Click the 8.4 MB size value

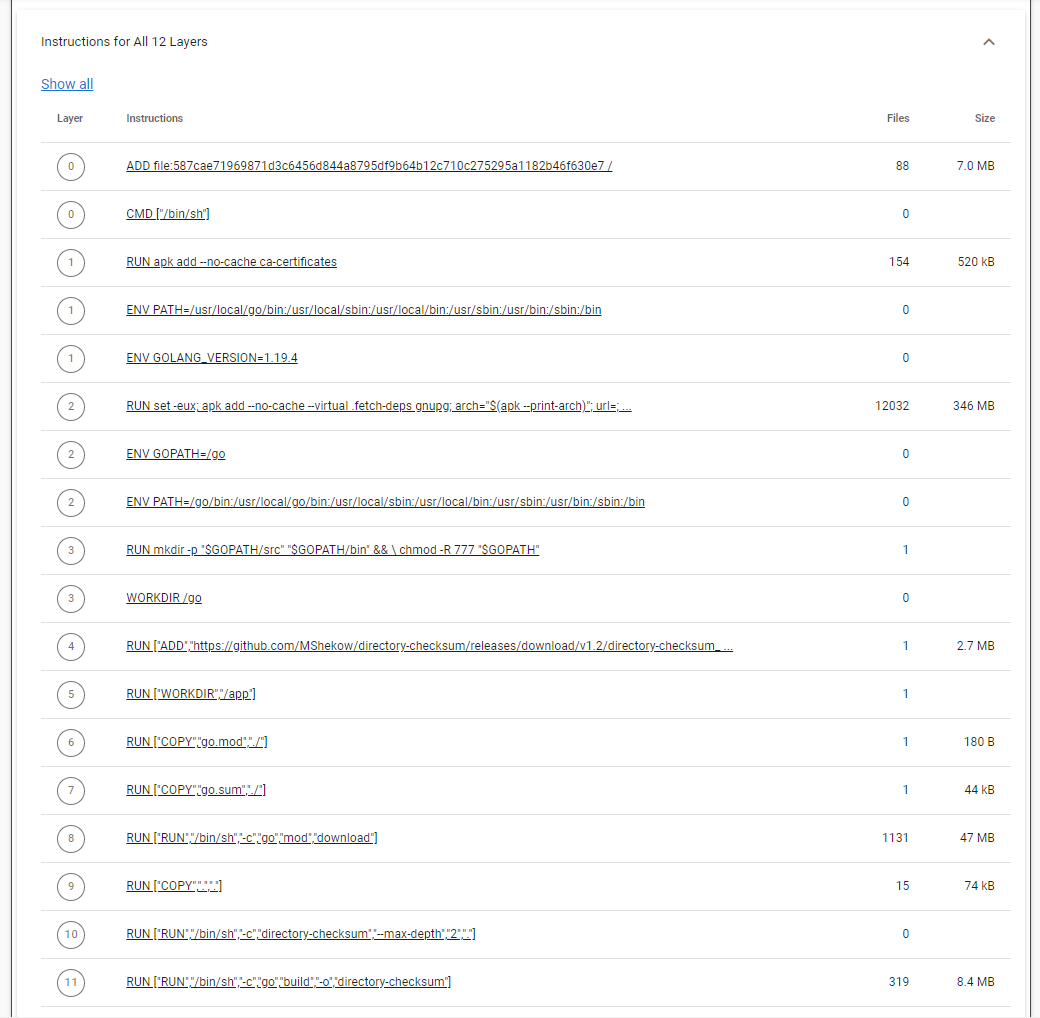[x=975, y=982]
